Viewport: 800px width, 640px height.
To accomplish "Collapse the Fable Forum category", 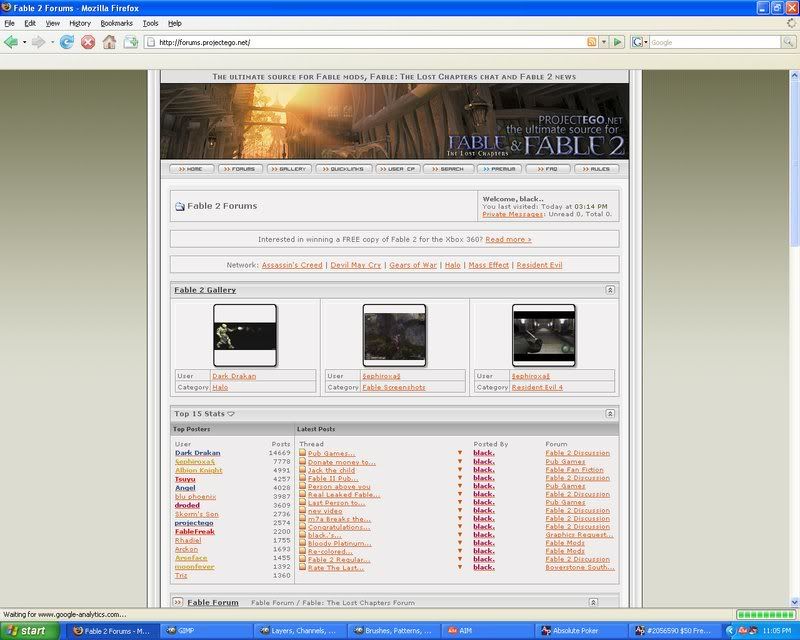I will 593,603.
